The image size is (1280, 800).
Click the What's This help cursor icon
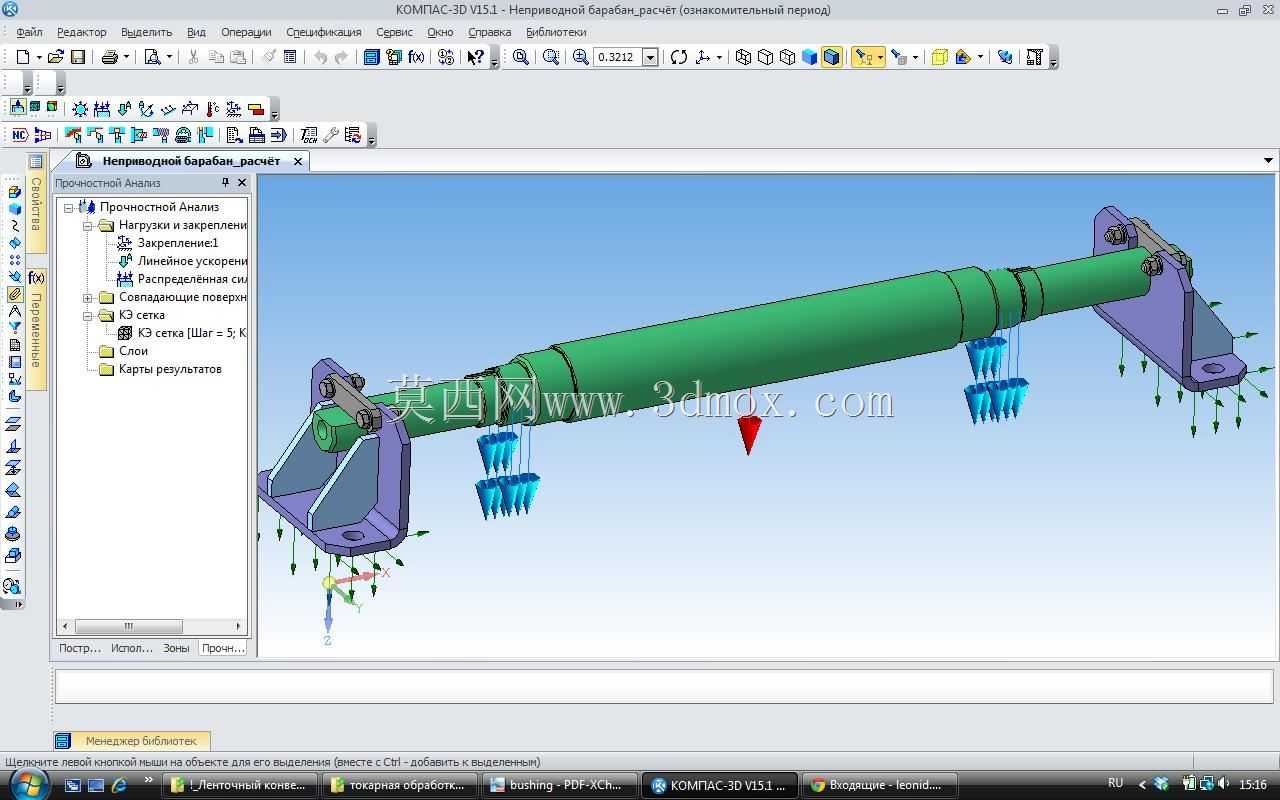(x=476, y=57)
